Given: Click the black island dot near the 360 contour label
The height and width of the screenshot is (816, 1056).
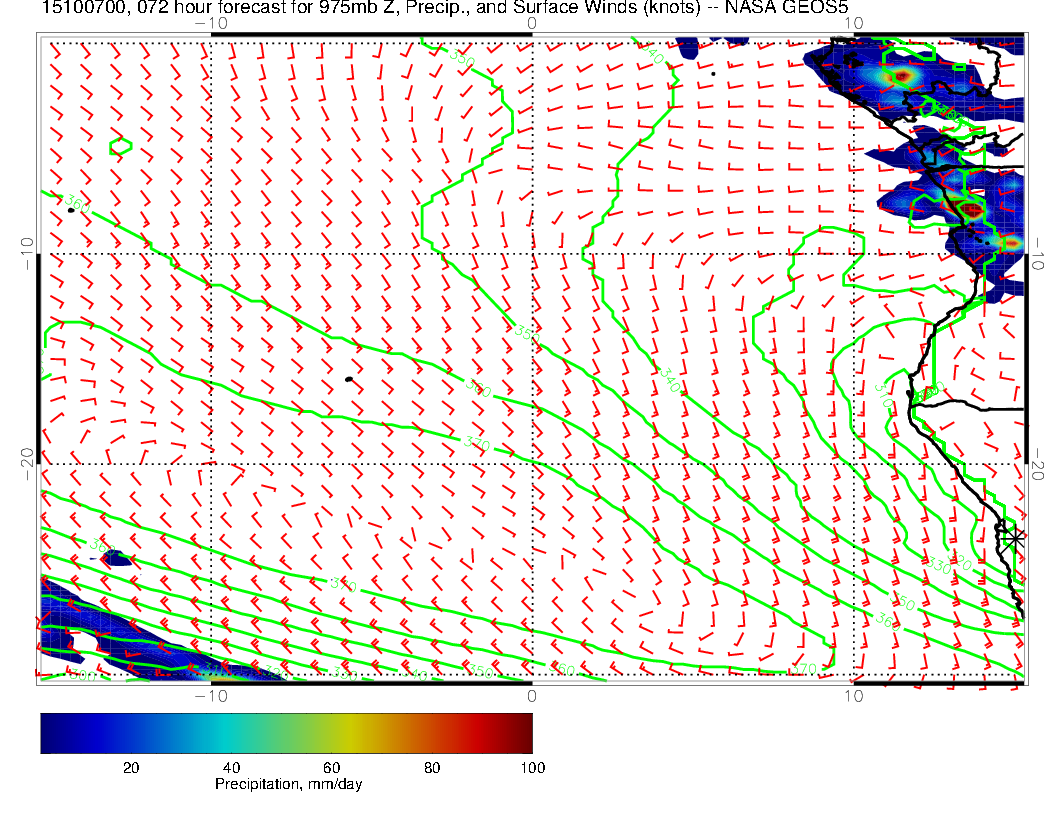Looking at the screenshot, I should point(71,210).
